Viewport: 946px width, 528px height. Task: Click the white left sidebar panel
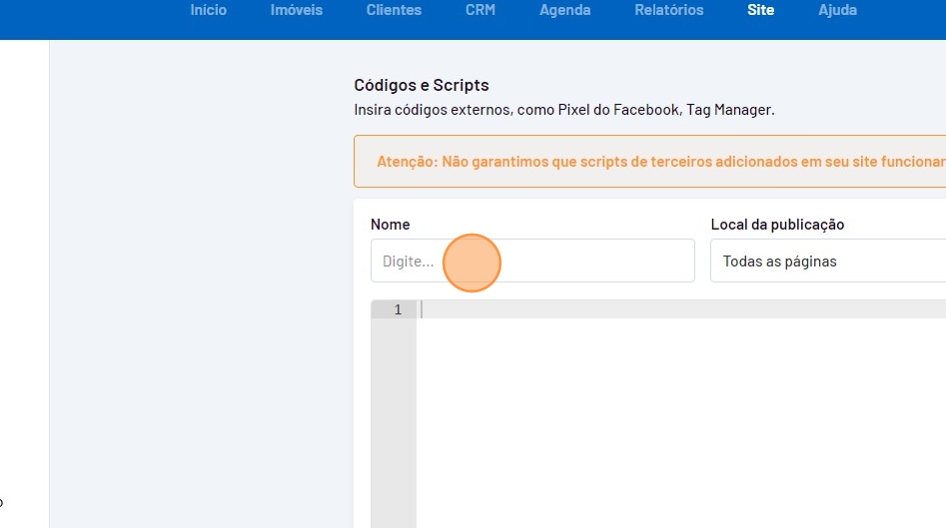[x=24, y=280]
